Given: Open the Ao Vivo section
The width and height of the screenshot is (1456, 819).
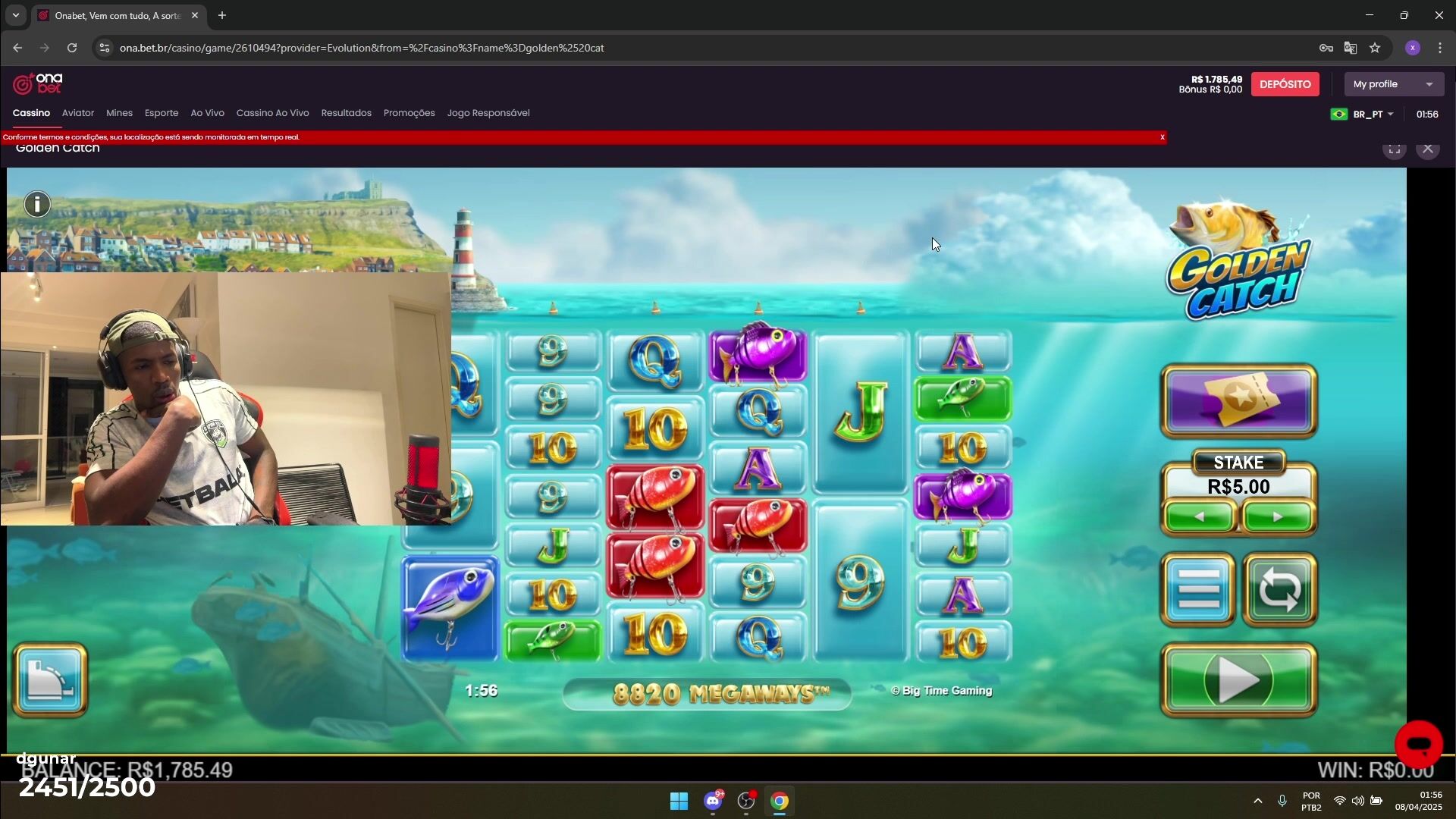Looking at the screenshot, I should pos(207,113).
